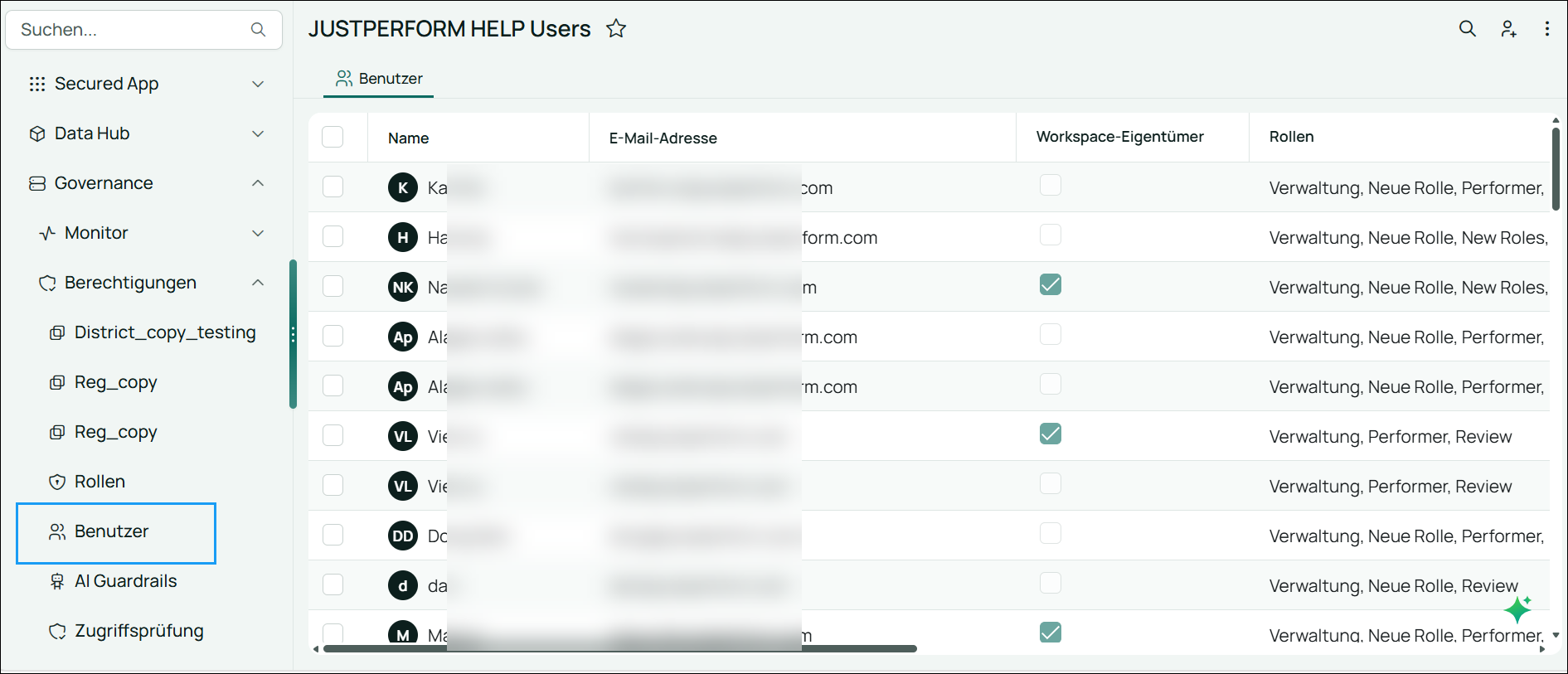This screenshot has height=674, width=1568.
Task: Click the District_copy_testing copy icon
Action: click(x=57, y=332)
